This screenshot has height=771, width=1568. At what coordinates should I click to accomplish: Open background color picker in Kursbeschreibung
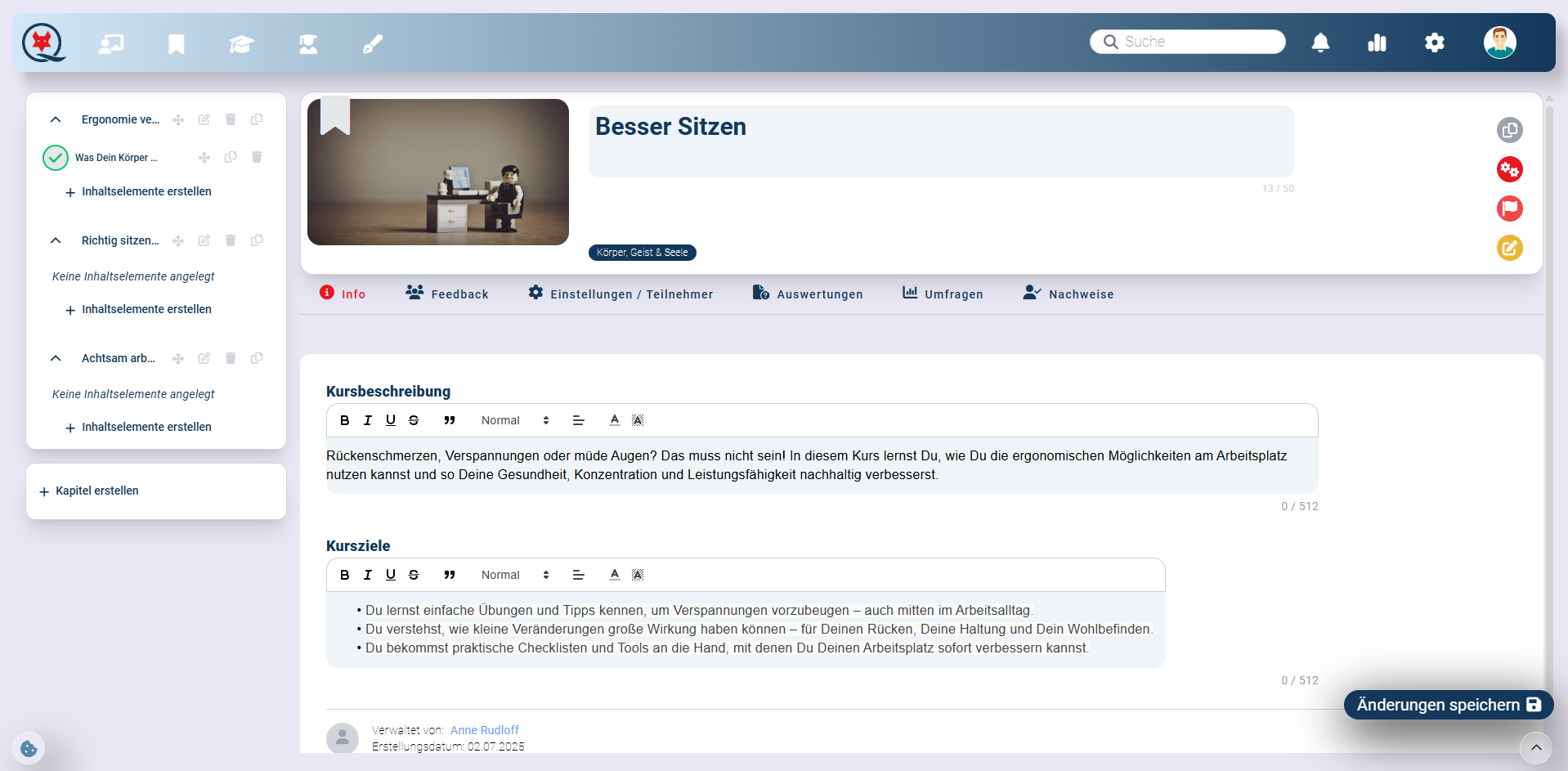pos(638,420)
